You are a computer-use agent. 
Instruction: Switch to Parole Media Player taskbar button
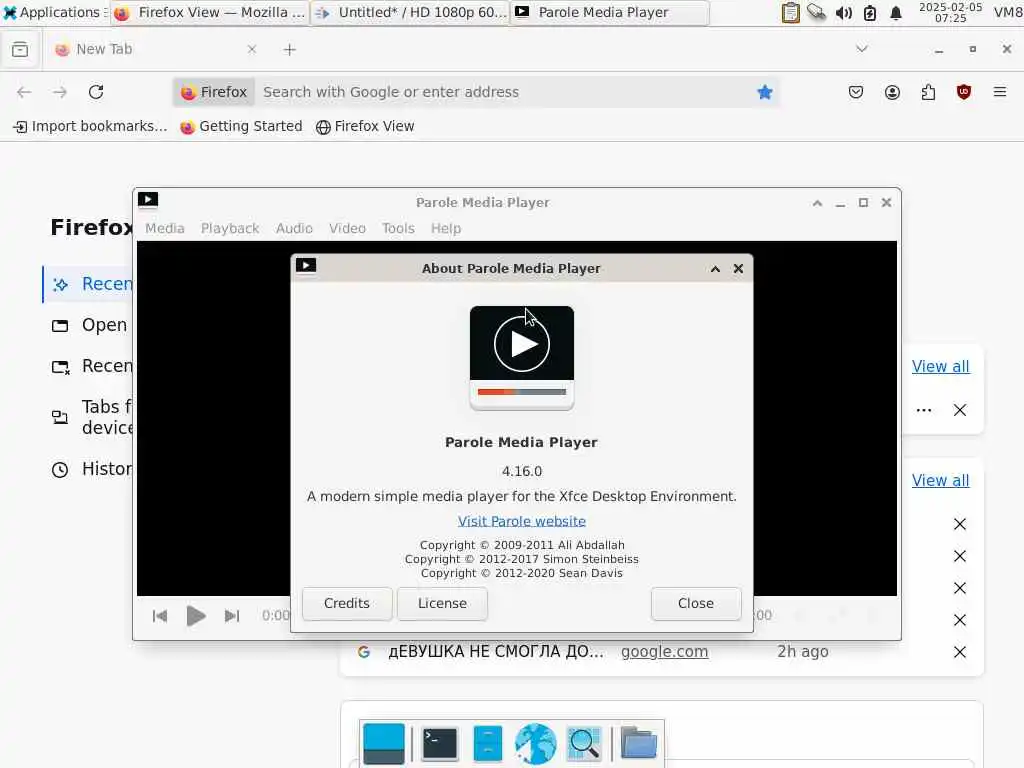609,12
